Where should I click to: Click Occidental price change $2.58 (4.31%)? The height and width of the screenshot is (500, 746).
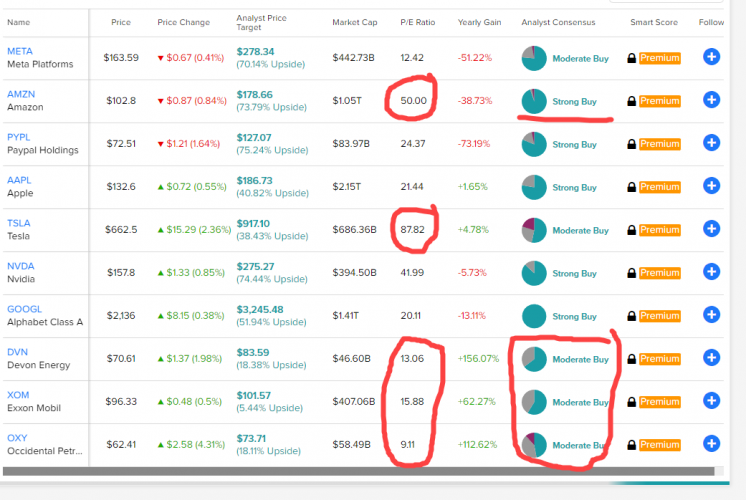point(191,444)
